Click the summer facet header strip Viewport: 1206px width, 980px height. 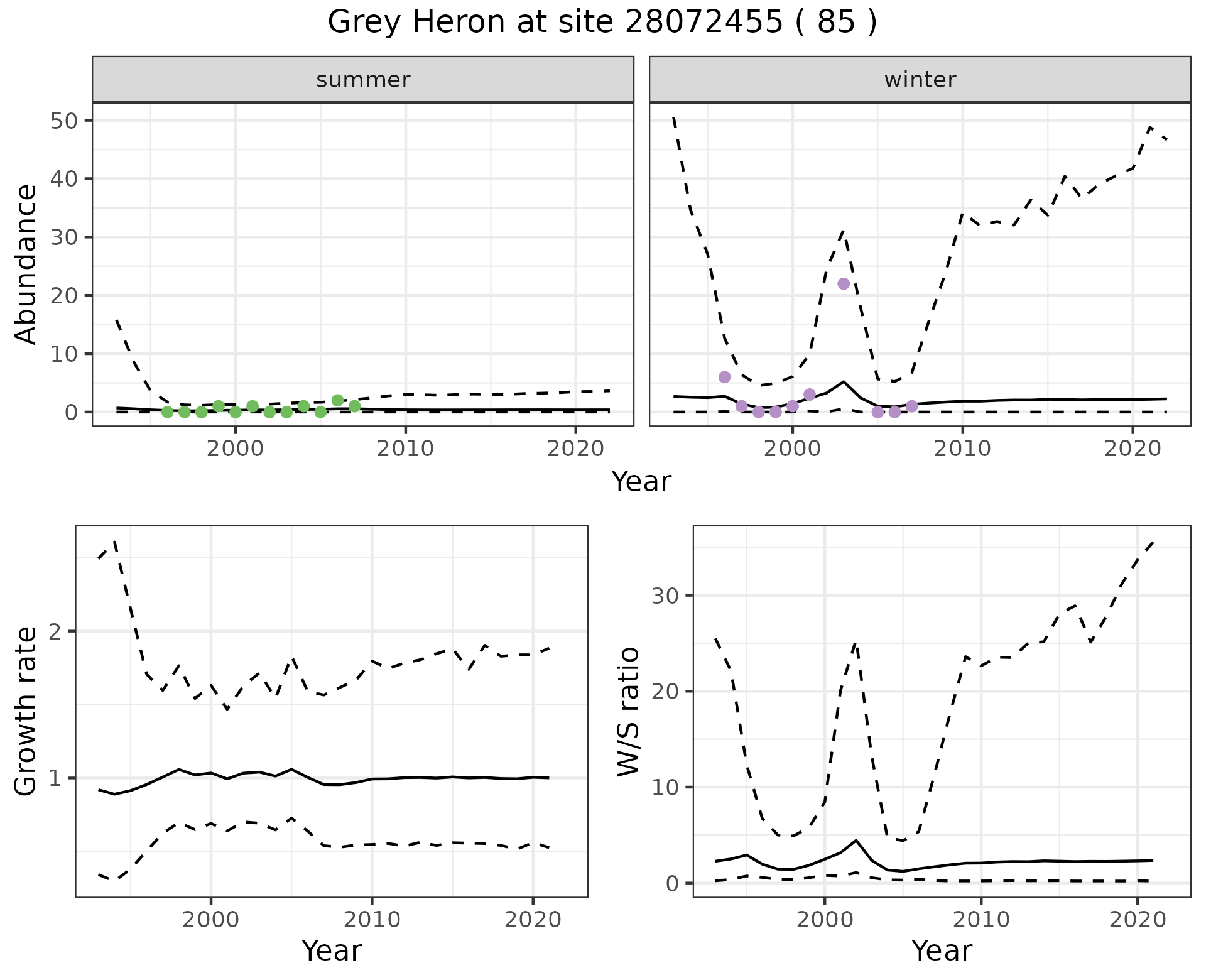[x=363, y=80]
